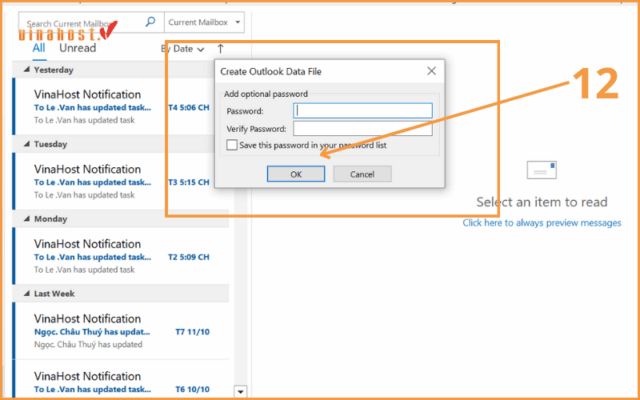Collapse the Last Week message group
This screenshot has height=400, width=640.
point(25,293)
